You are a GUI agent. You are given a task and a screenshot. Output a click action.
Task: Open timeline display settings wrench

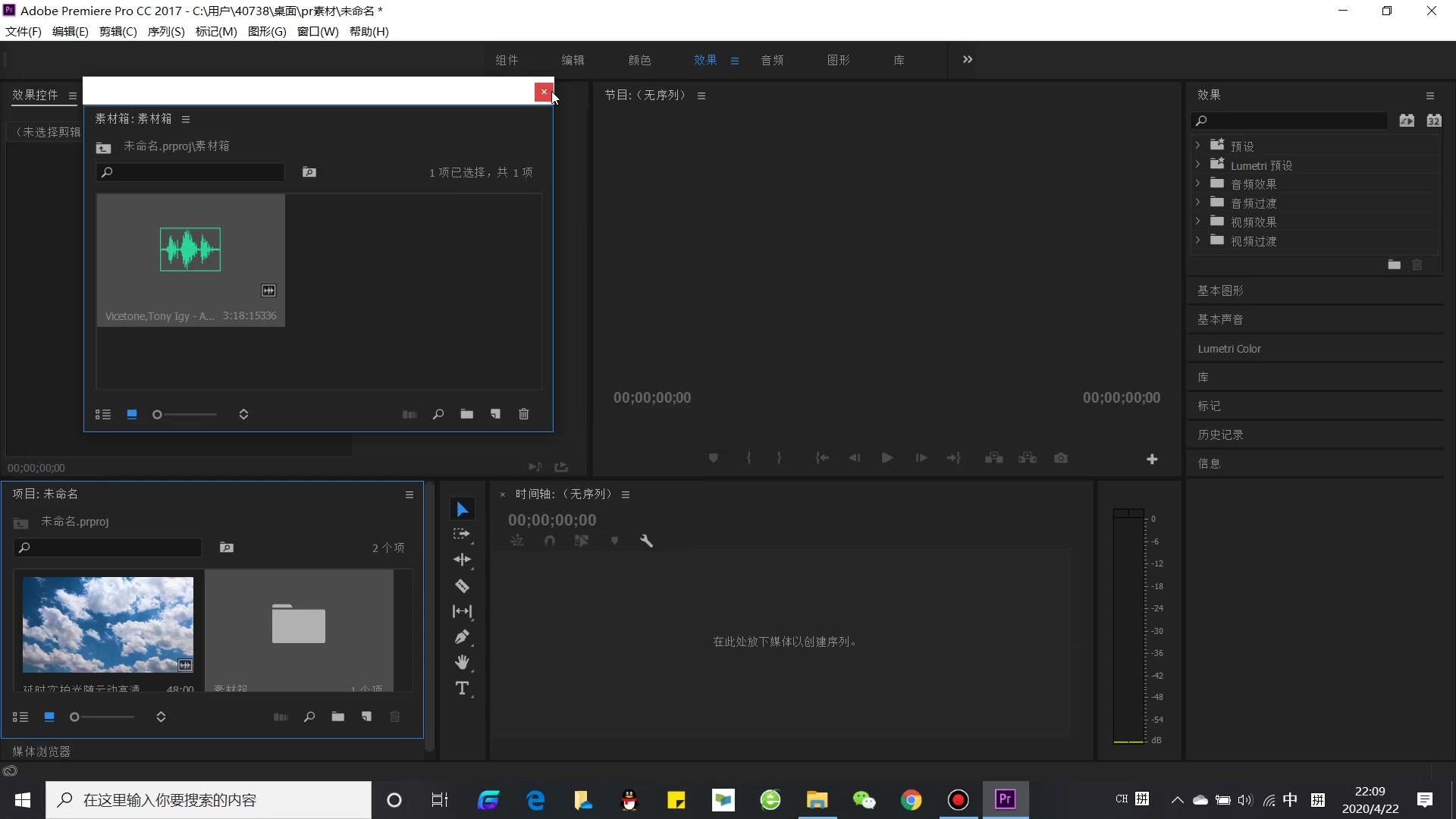(x=646, y=541)
